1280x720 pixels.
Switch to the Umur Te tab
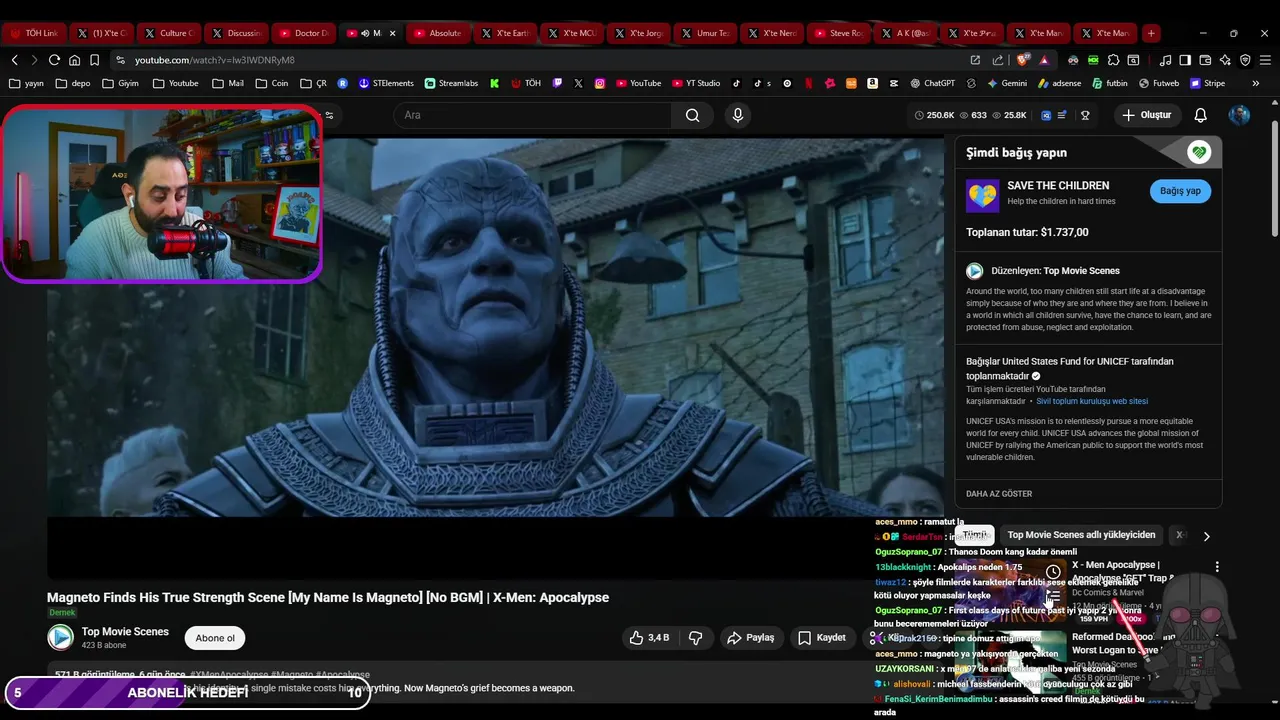[704, 33]
